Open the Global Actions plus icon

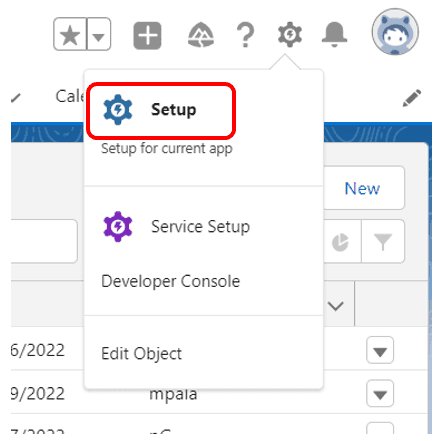point(147,35)
